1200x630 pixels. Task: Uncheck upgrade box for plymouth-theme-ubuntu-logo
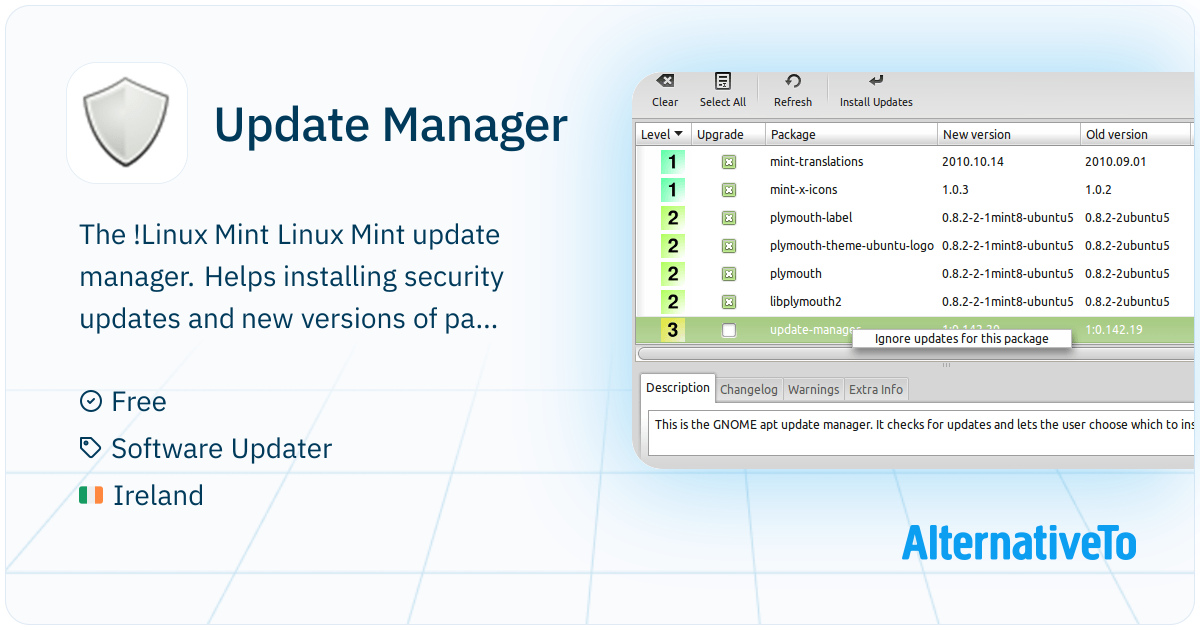click(x=729, y=246)
